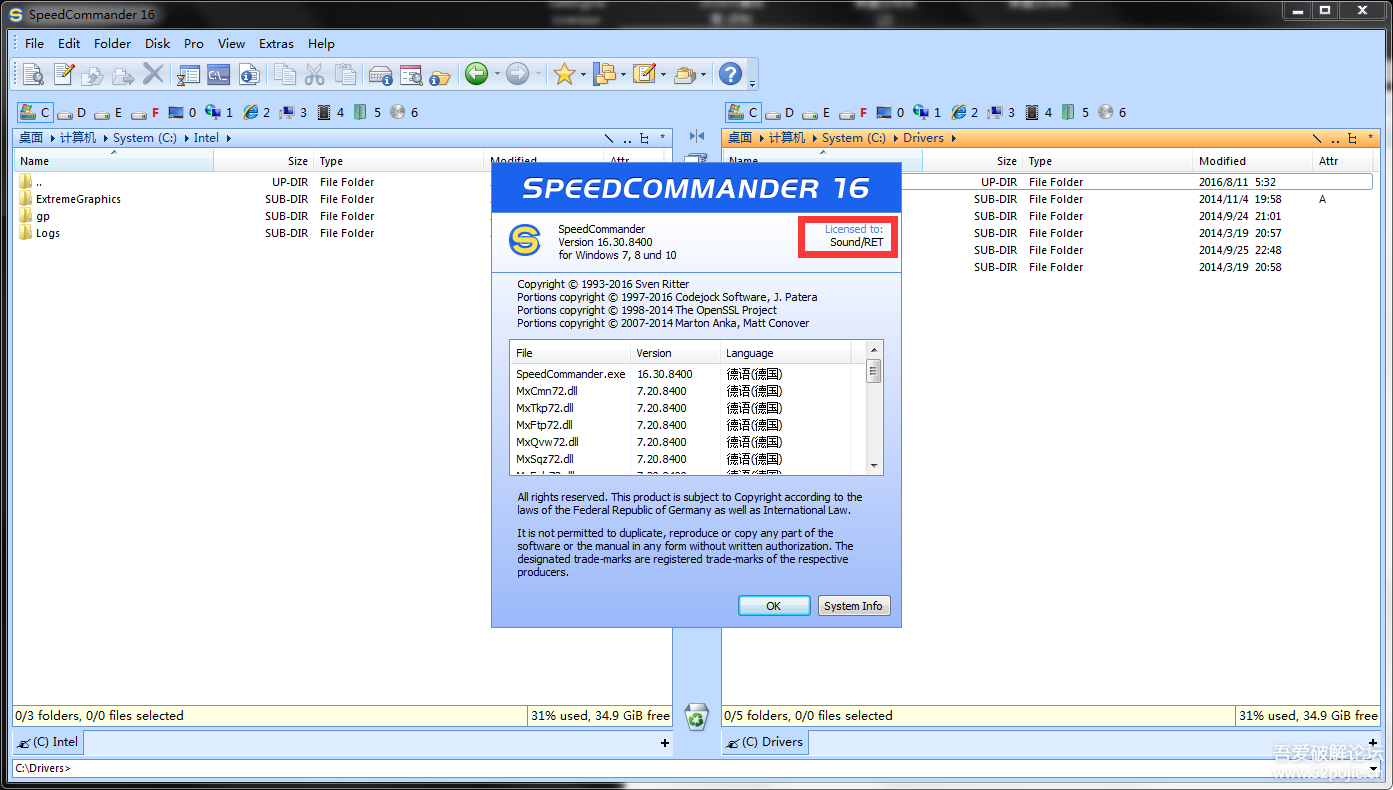Expand the folder tree icon dropdown arrow
1393x790 pixels.
coord(623,74)
